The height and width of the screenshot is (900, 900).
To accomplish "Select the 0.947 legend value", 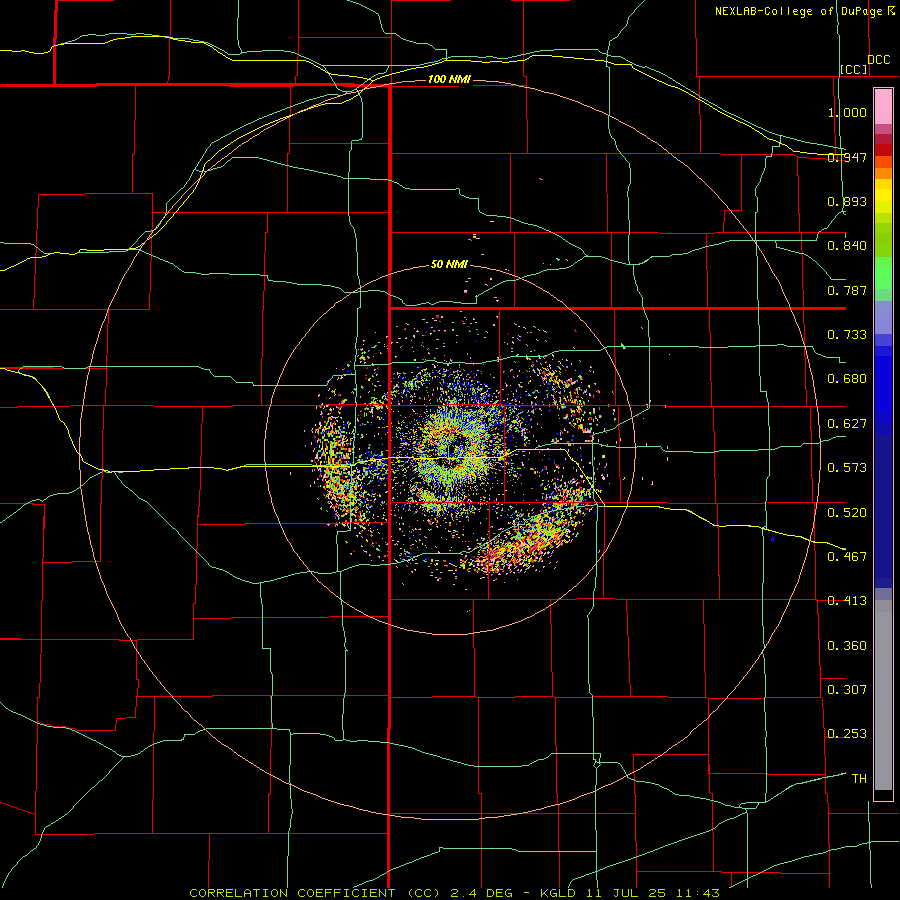I will click(847, 157).
